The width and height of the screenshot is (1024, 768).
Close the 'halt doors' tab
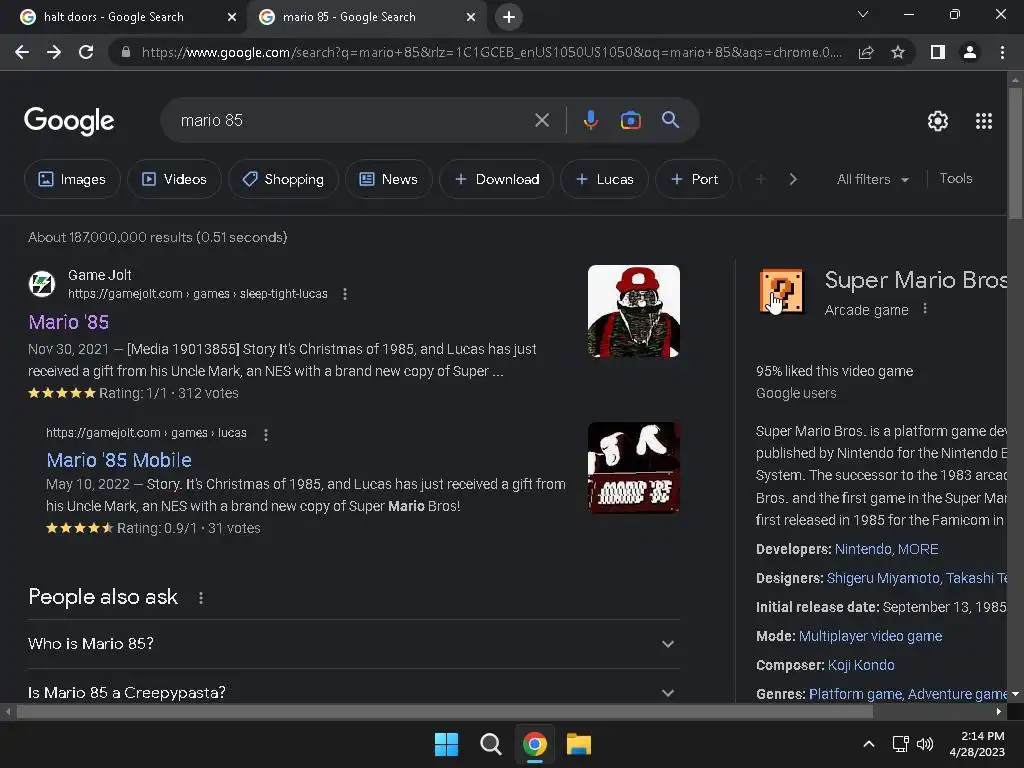(x=232, y=17)
